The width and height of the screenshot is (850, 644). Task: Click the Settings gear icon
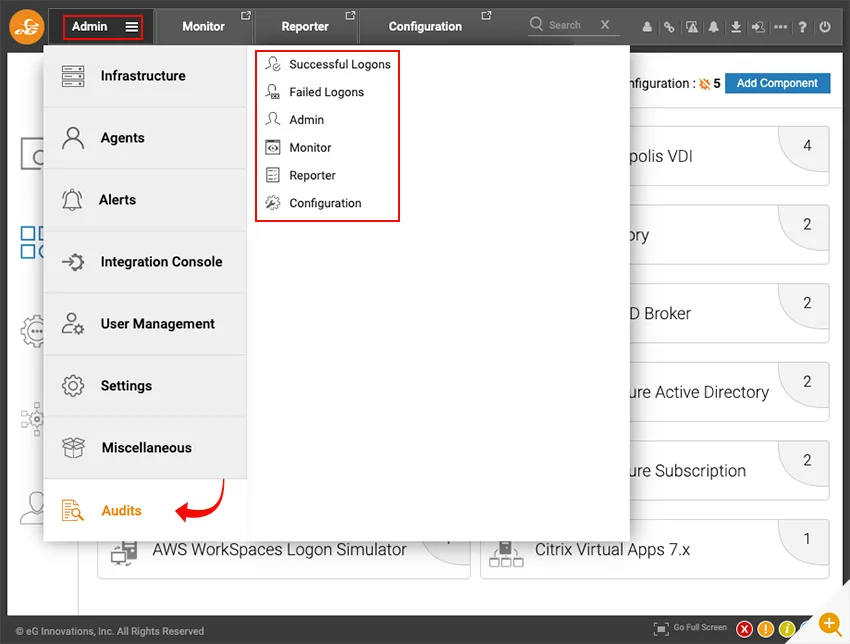click(x=73, y=386)
